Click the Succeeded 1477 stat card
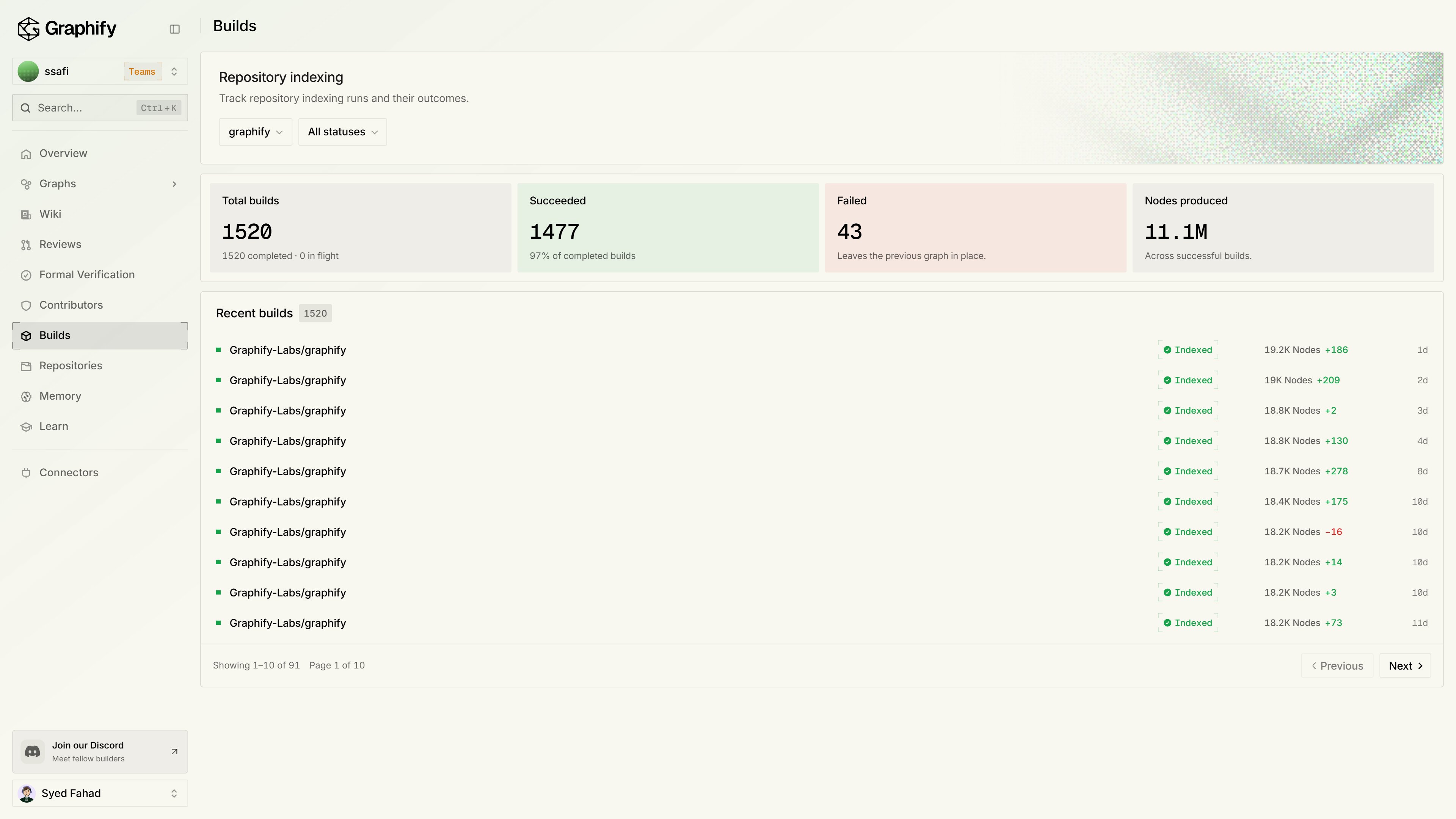The height and width of the screenshot is (819, 1456). 668,228
